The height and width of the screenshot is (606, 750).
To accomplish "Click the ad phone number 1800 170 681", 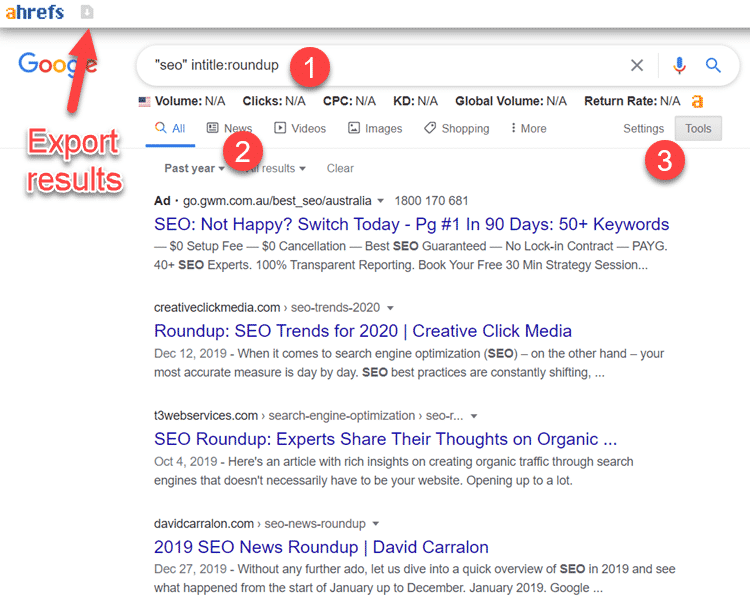I will click(431, 201).
